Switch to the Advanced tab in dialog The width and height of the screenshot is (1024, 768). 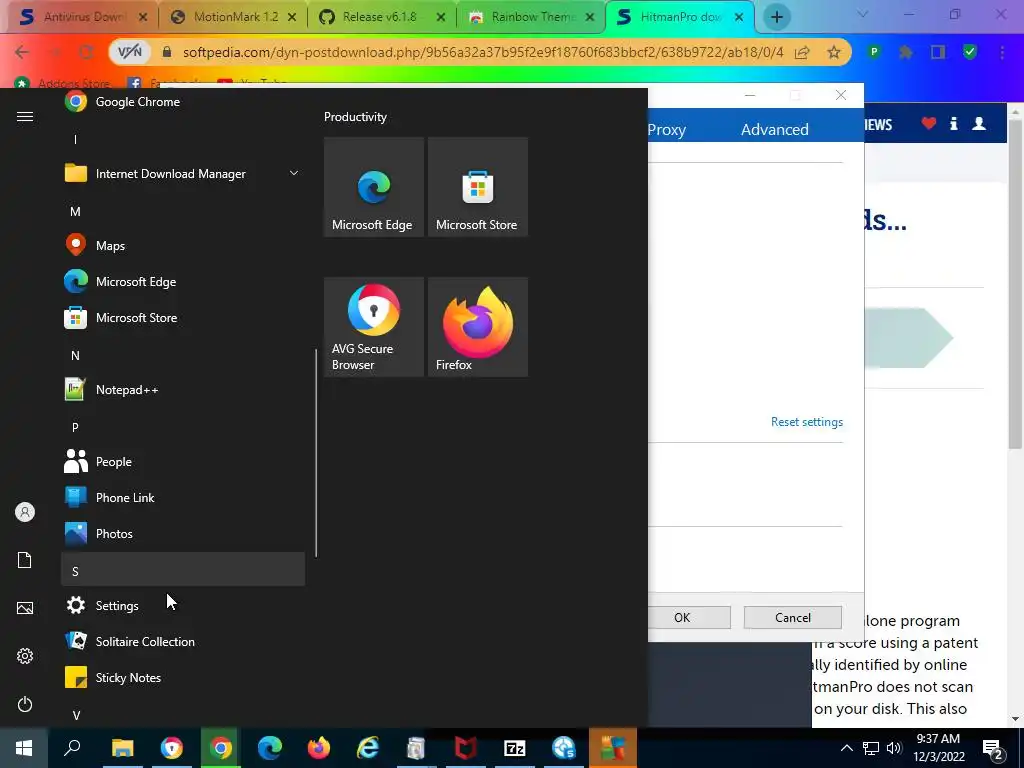pos(775,129)
